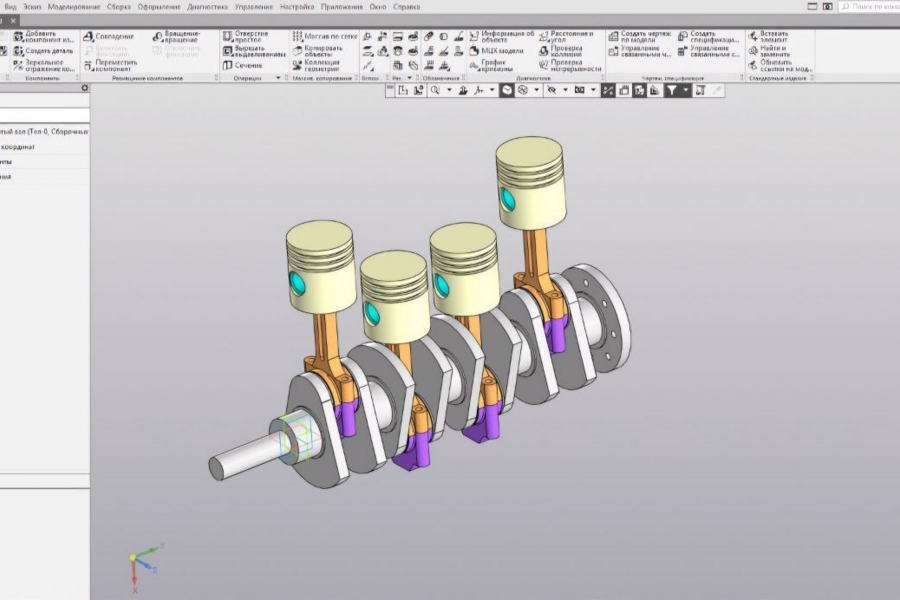Click Обновить ссылки на модели
The width and height of the screenshot is (900, 600).
pos(780,65)
